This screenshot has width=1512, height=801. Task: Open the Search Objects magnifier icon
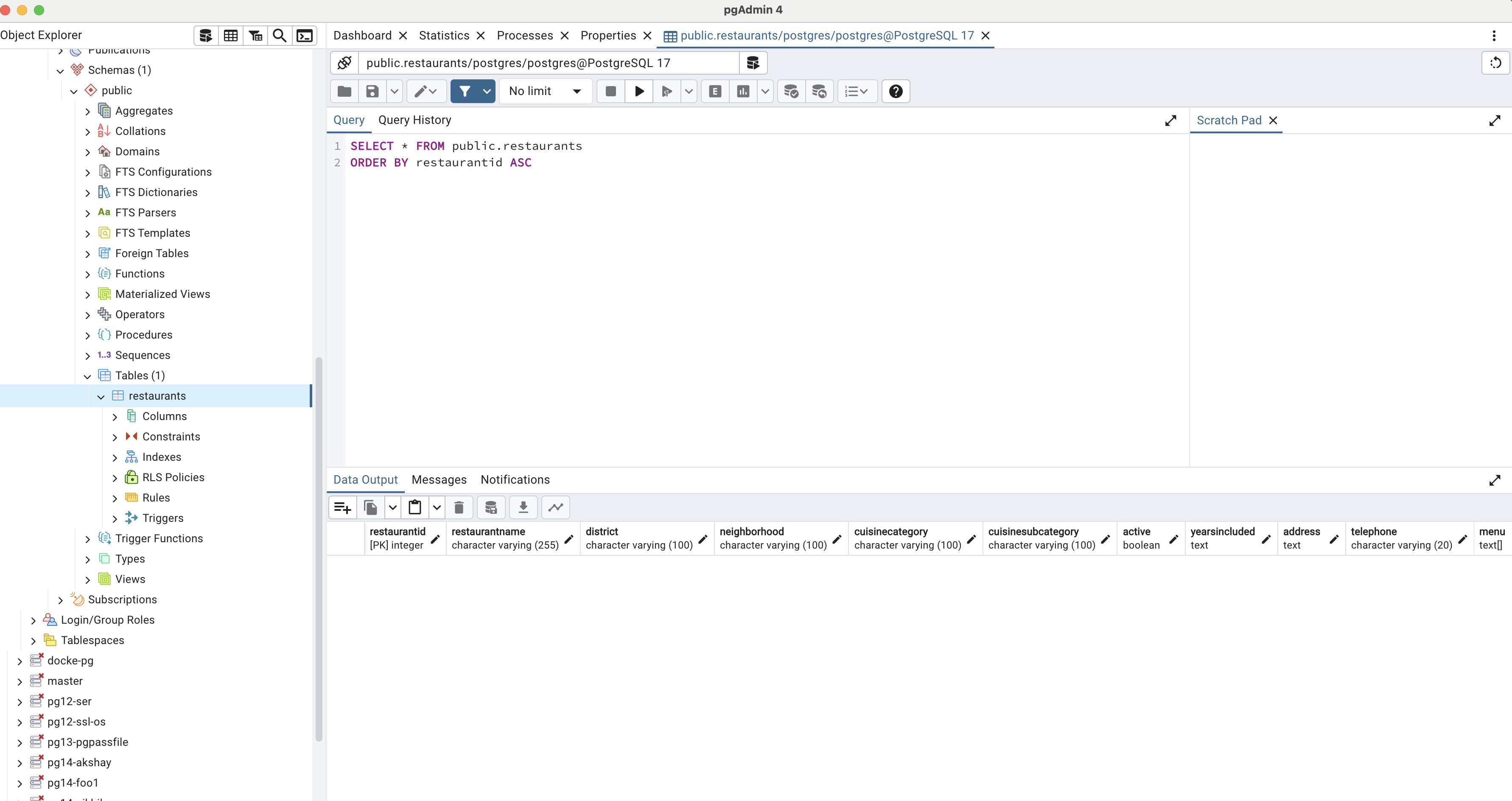click(x=280, y=36)
